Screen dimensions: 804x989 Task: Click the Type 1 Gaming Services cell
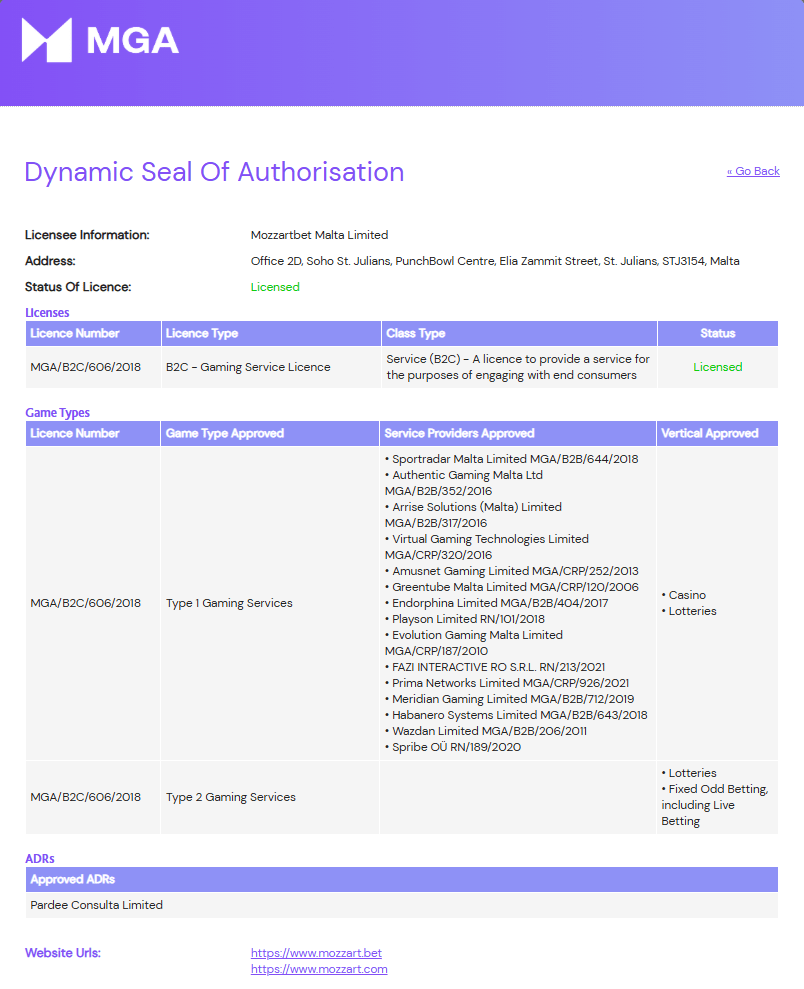tap(269, 603)
